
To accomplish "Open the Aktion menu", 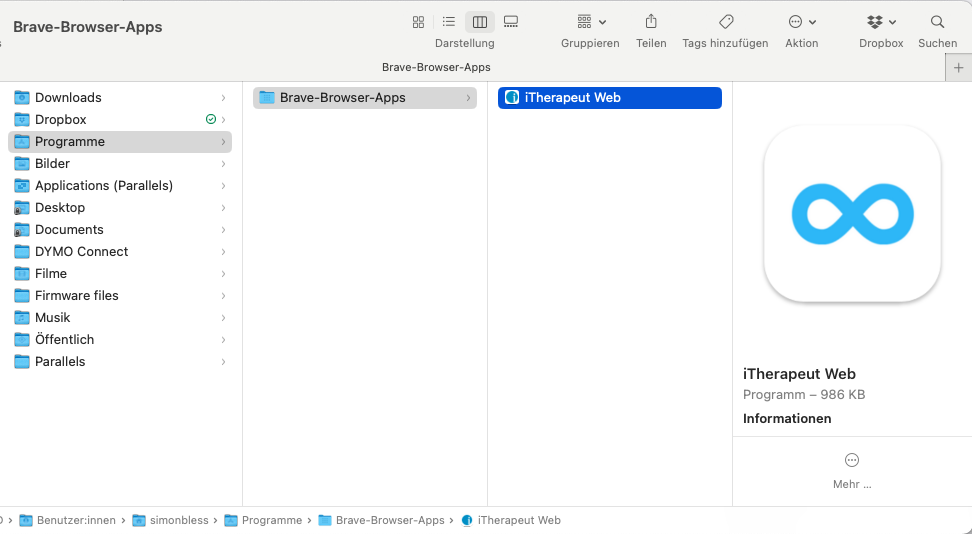I will [x=802, y=22].
